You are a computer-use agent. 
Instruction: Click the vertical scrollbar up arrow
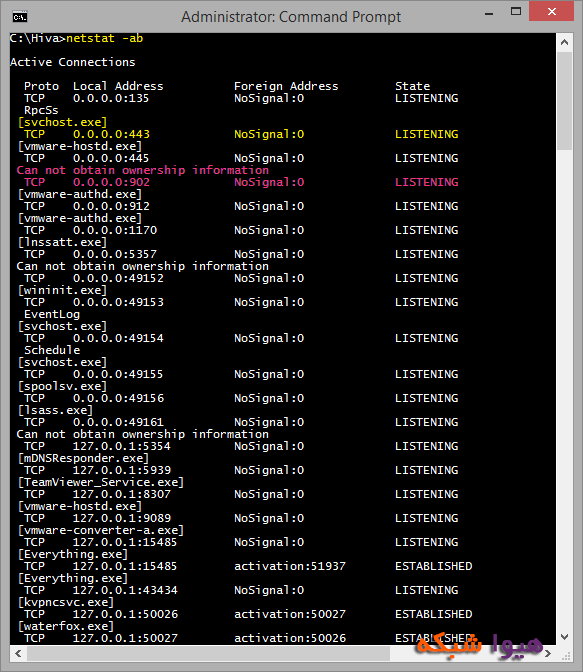coord(565,42)
